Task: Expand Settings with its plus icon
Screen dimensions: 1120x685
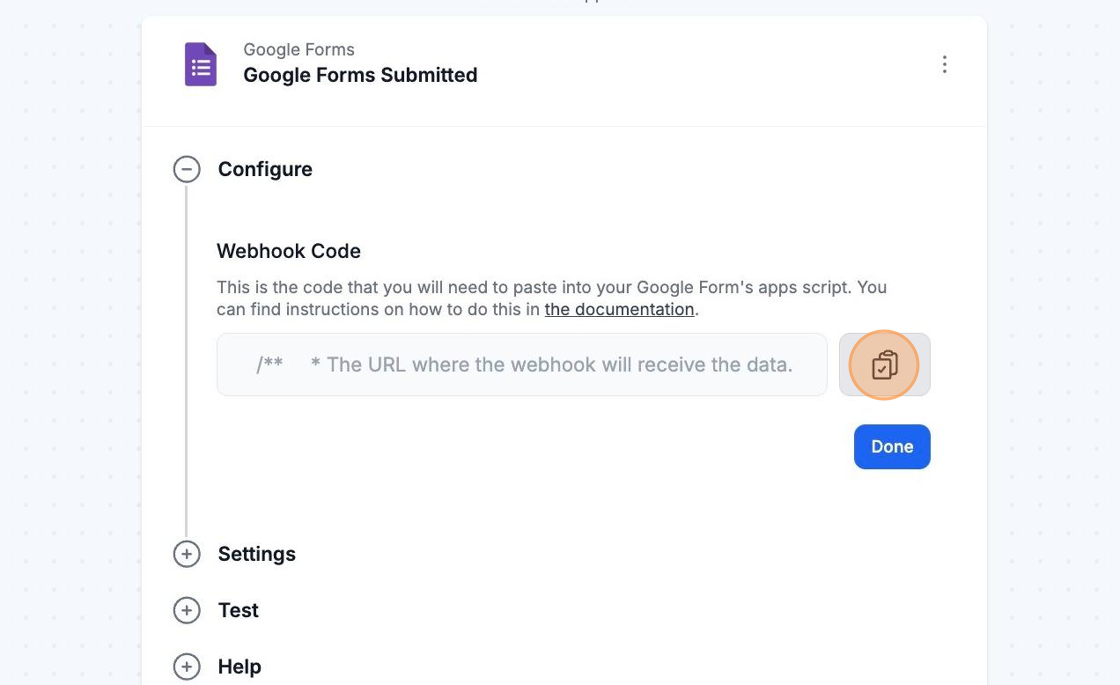Action: pyautogui.click(x=187, y=554)
